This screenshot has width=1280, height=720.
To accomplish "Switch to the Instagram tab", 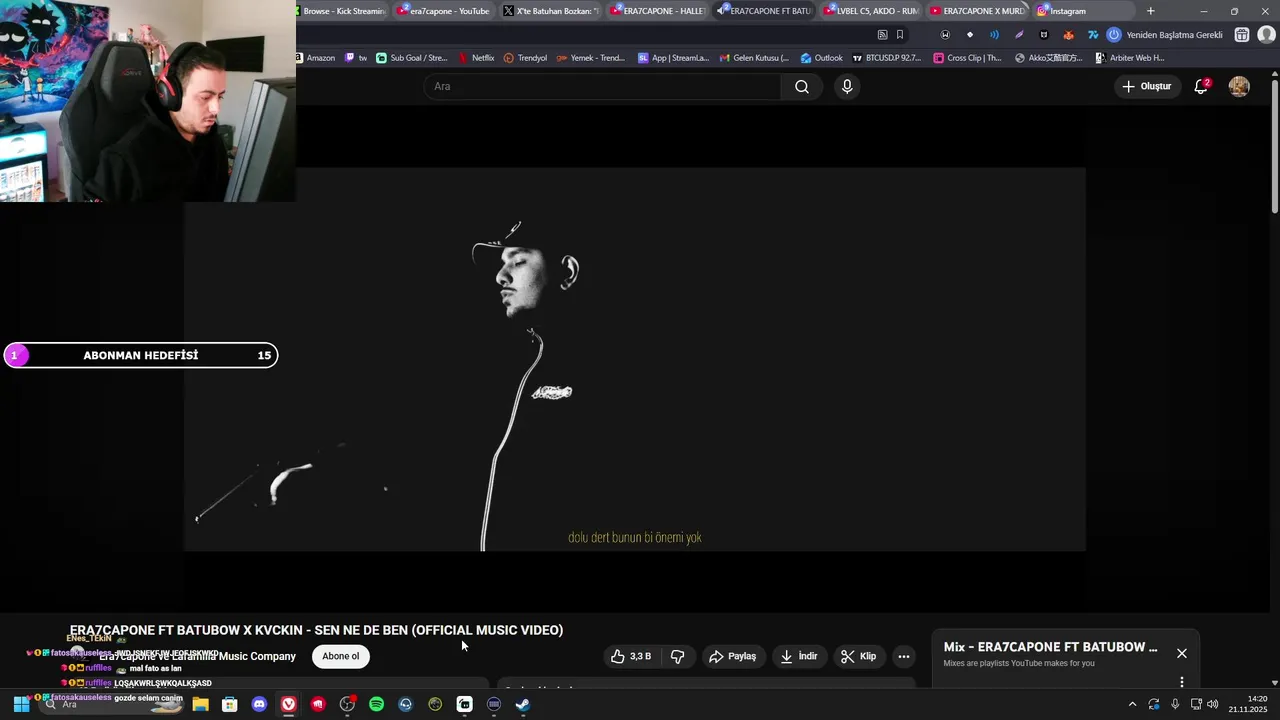I will pyautogui.click(x=1084, y=11).
